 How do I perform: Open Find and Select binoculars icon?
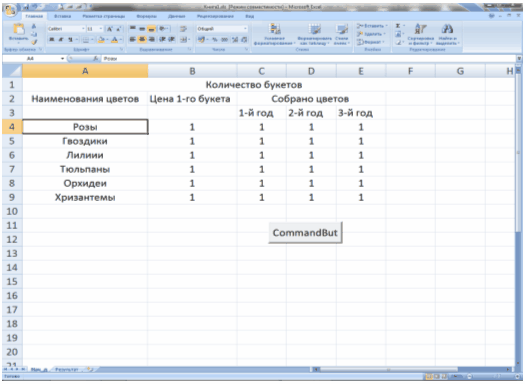pos(447,34)
